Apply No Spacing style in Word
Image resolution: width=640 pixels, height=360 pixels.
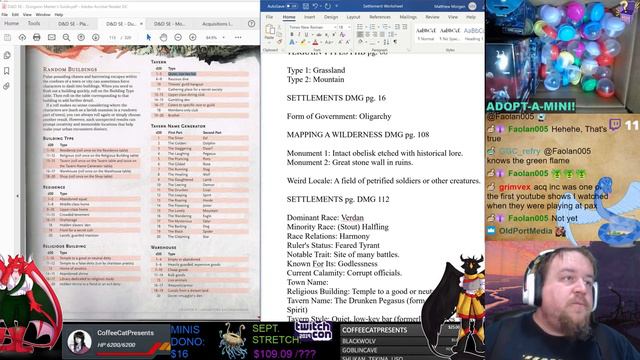449,33
